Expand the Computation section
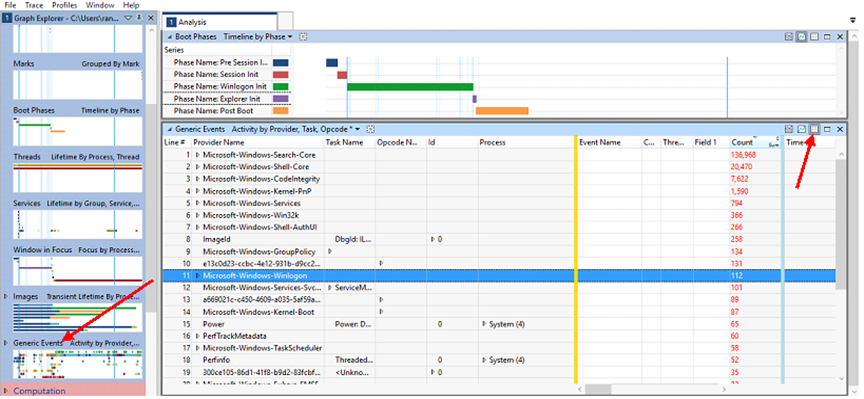 pos(6,391)
